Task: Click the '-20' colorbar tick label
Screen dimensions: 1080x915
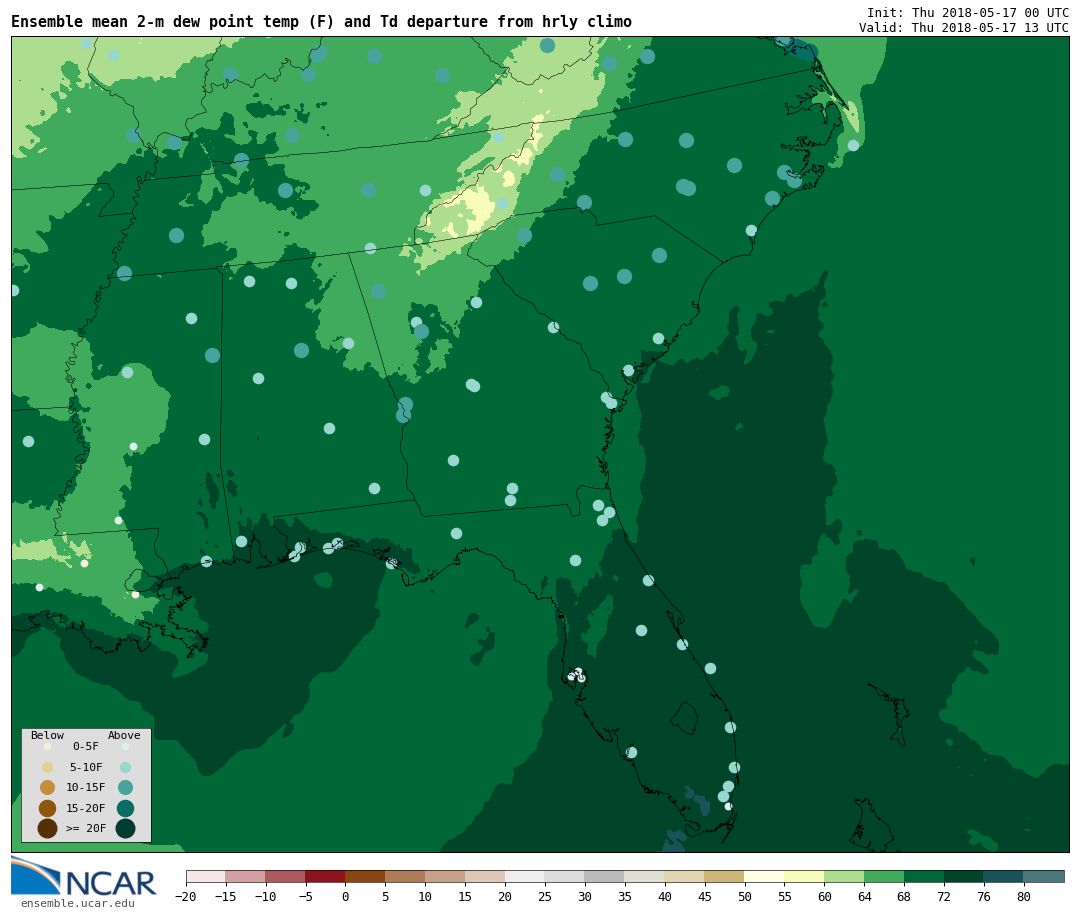Action: [186, 896]
